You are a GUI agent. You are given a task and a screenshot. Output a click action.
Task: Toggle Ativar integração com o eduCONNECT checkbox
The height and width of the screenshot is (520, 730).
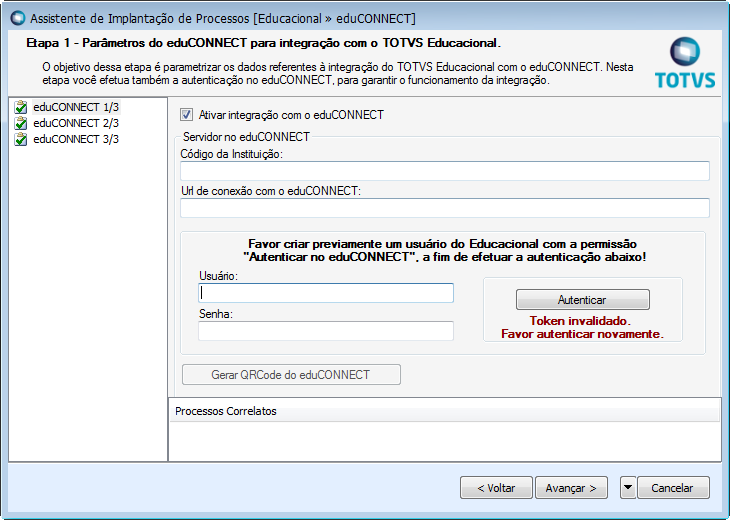click(x=187, y=115)
